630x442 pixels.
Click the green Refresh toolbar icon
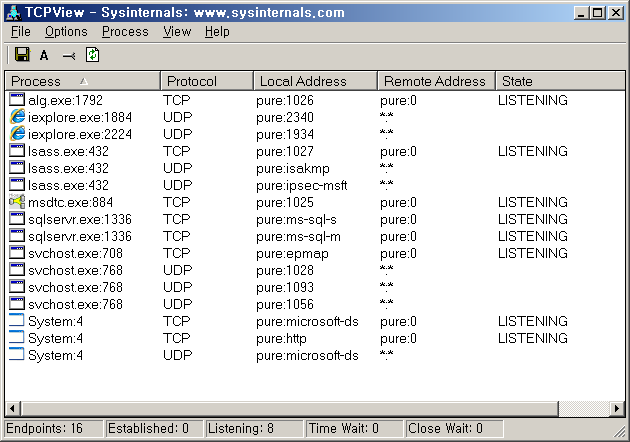92,55
